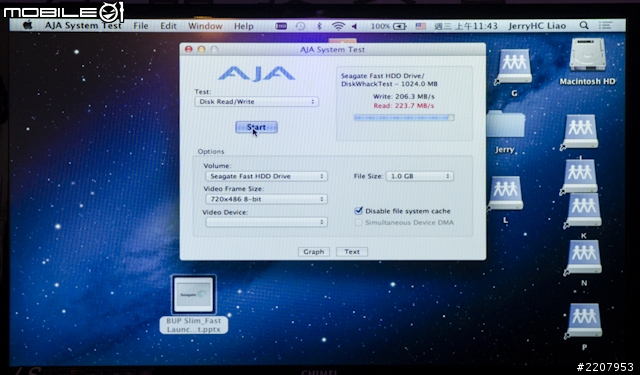Click the Start button

[256, 127]
